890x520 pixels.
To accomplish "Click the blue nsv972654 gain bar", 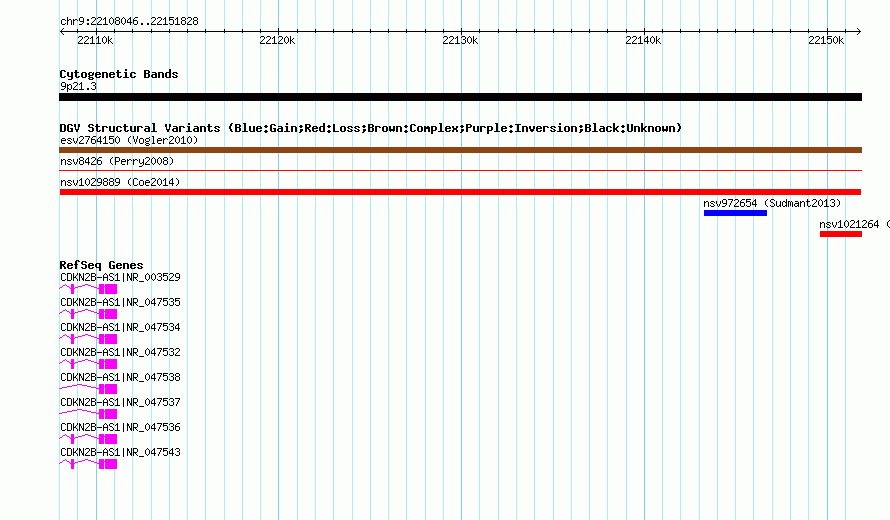I will tap(735, 213).
